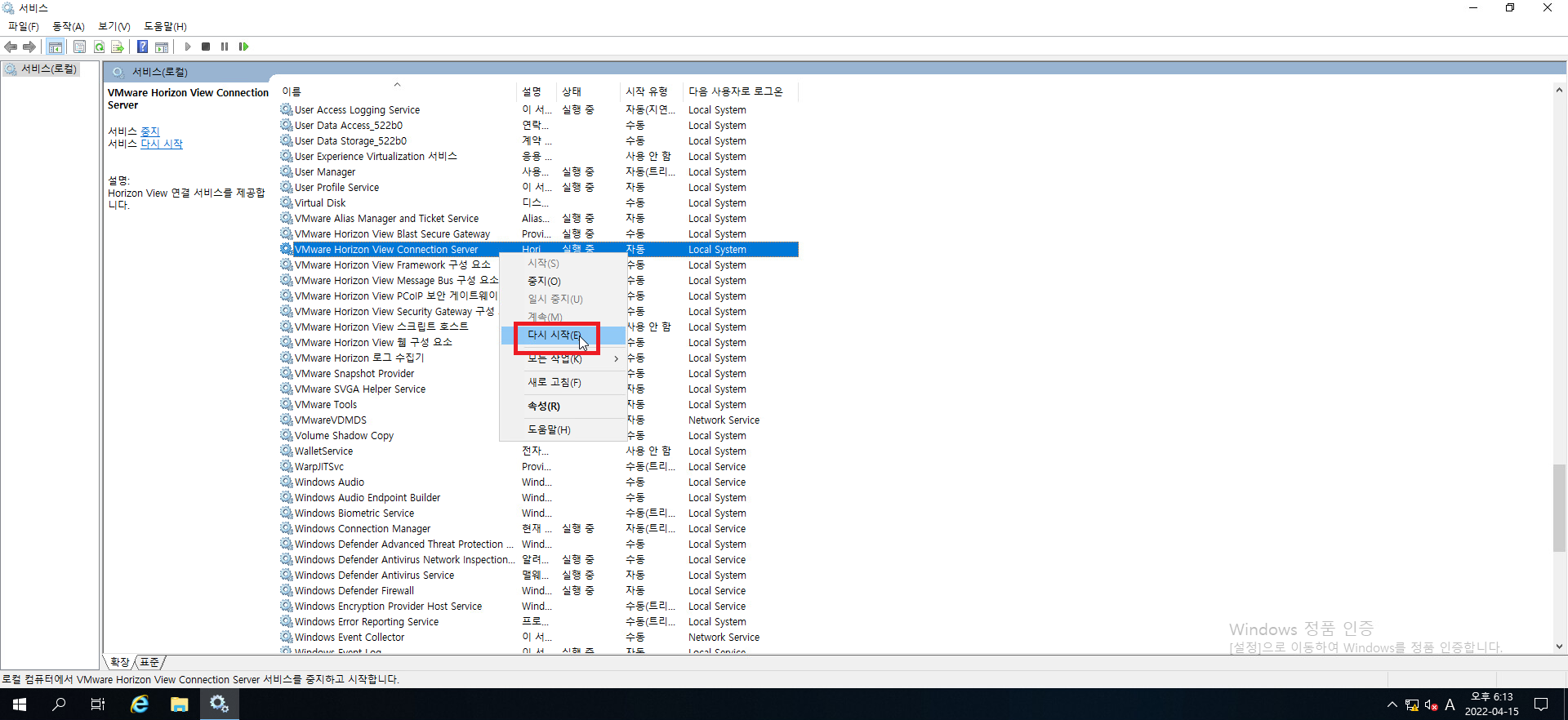The height and width of the screenshot is (720, 1568).
Task: Choose 새로 고침(F) in the context menu
Action: pos(563,382)
